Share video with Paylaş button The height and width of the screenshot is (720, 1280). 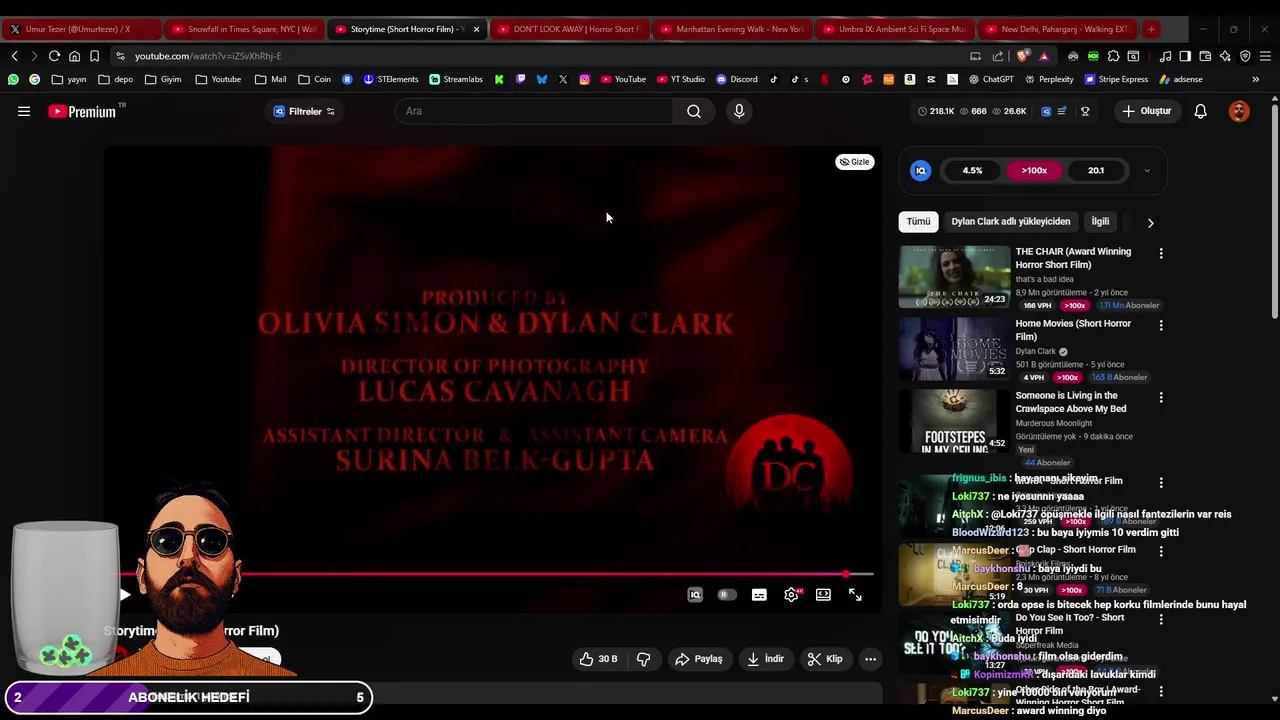pyautogui.click(x=698, y=659)
